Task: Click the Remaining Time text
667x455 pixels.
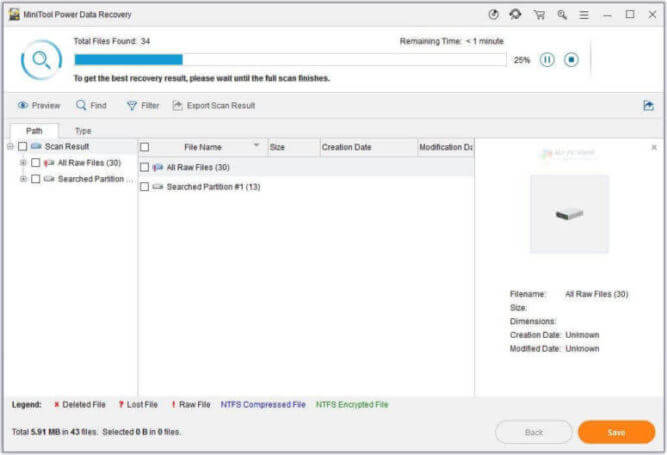Action: point(452,41)
